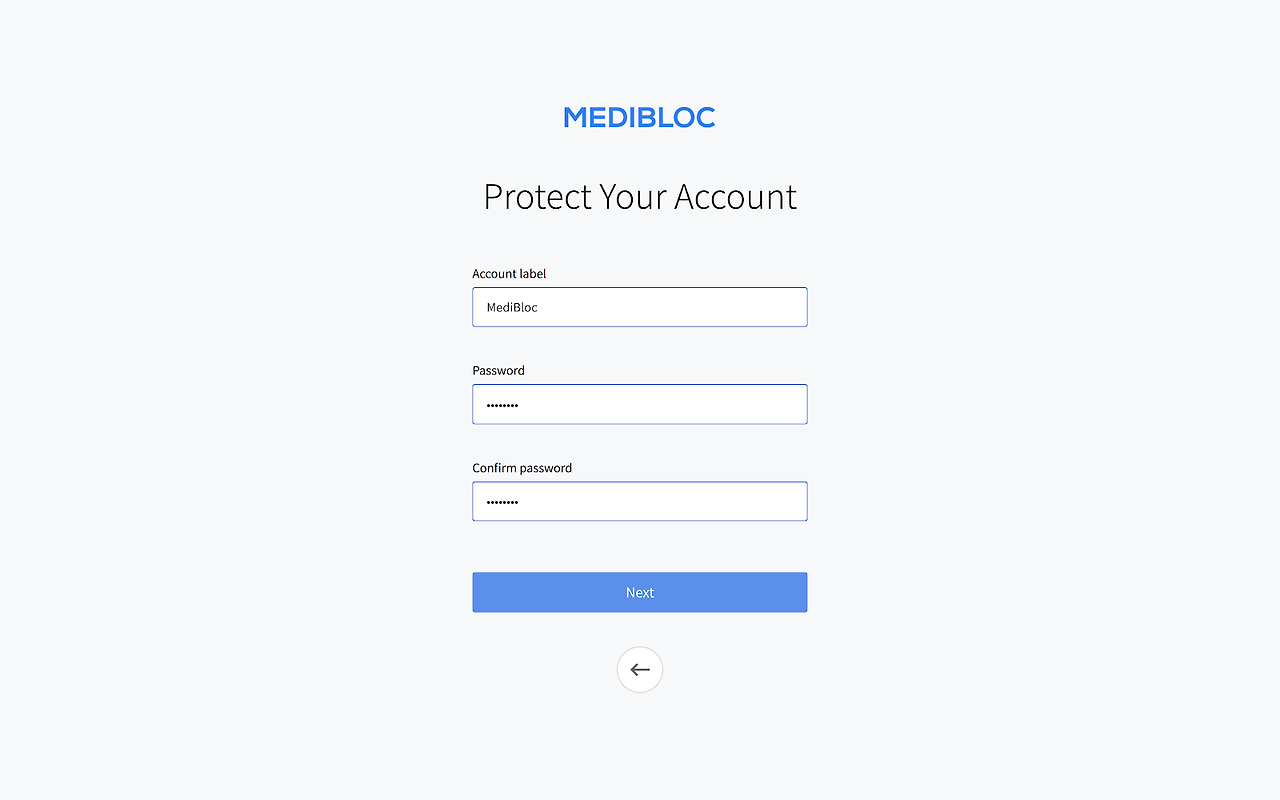The image size is (1280, 800).
Task: Click the field containing MediBloc text
Action: [639, 306]
